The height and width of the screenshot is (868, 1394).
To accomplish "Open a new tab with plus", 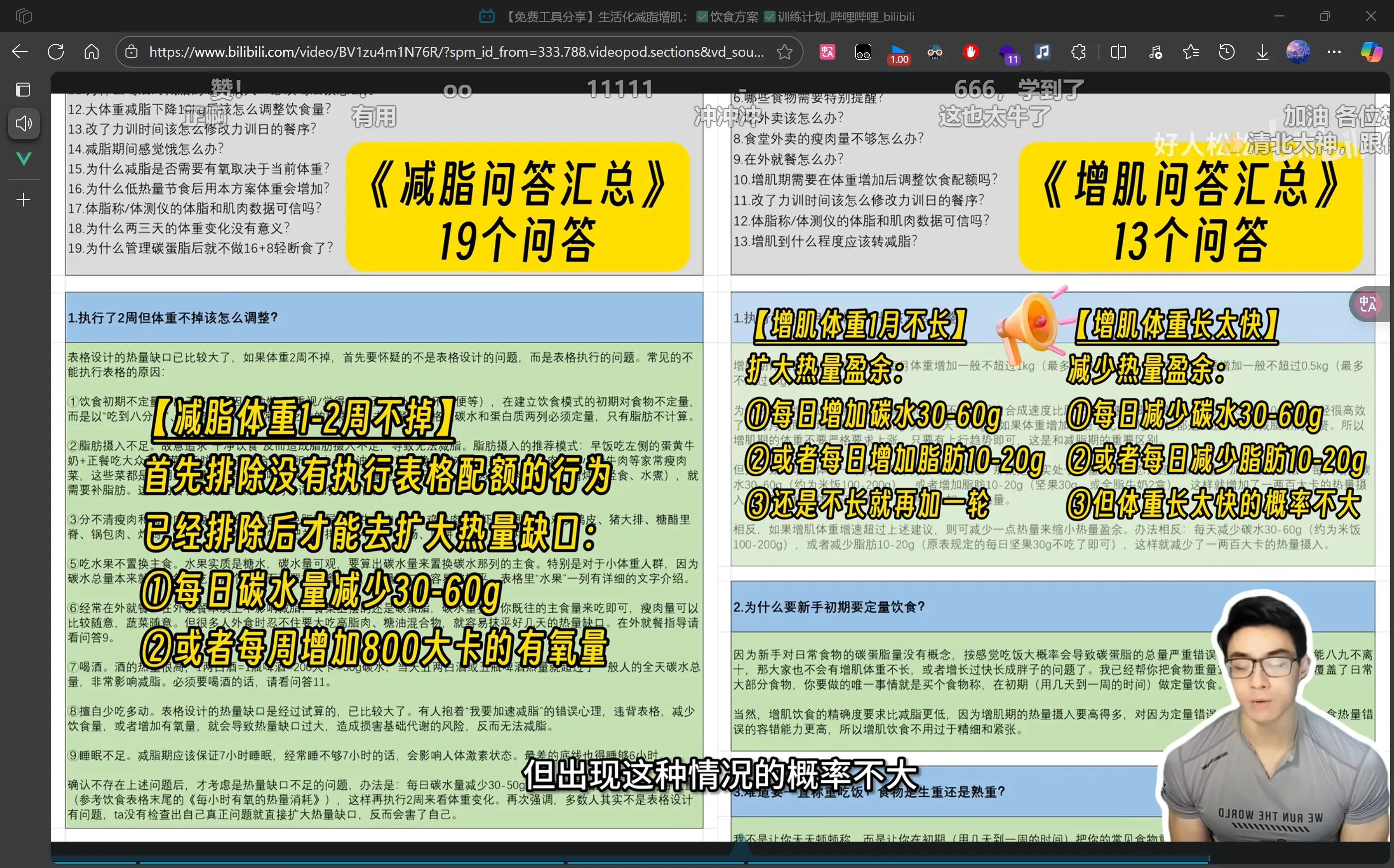I will (x=23, y=200).
